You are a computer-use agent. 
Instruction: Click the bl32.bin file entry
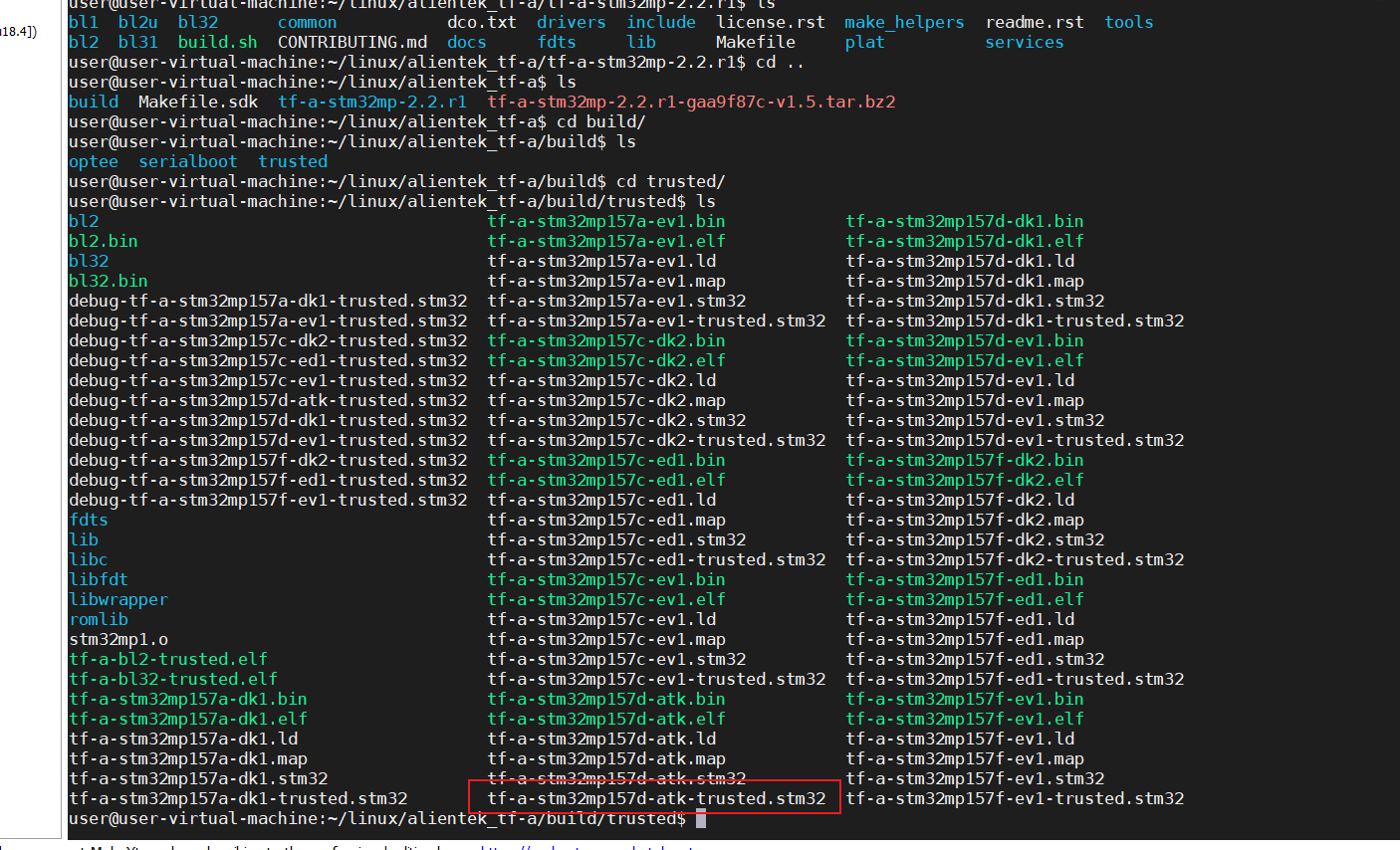tap(109, 281)
